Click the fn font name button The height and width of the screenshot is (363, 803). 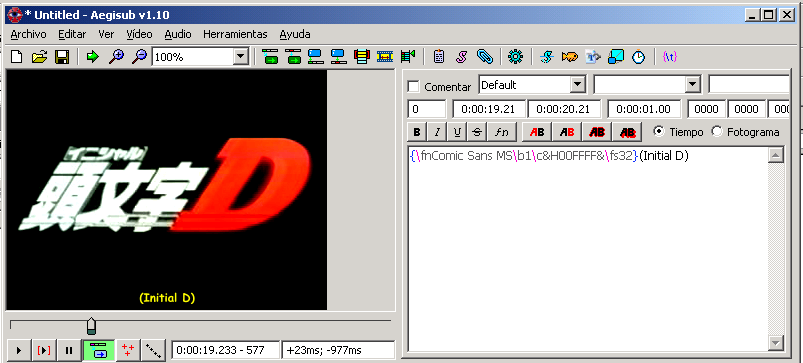tap(502, 132)
